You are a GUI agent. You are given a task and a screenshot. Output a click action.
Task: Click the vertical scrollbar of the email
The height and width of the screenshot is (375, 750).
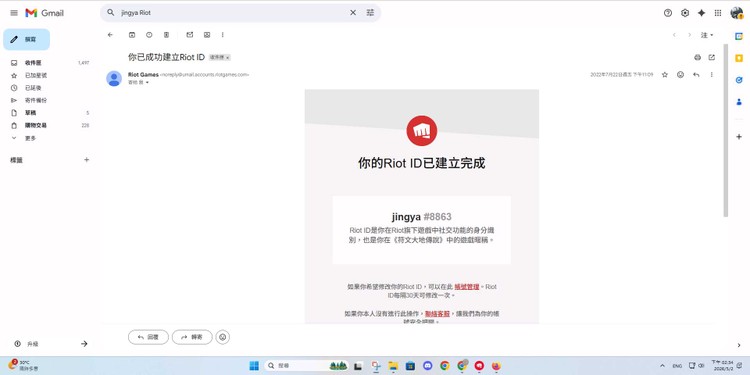[726, 130]
